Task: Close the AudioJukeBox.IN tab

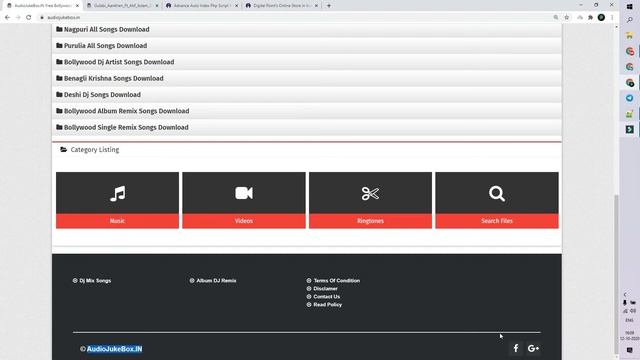Action: (x=77, y=6)
